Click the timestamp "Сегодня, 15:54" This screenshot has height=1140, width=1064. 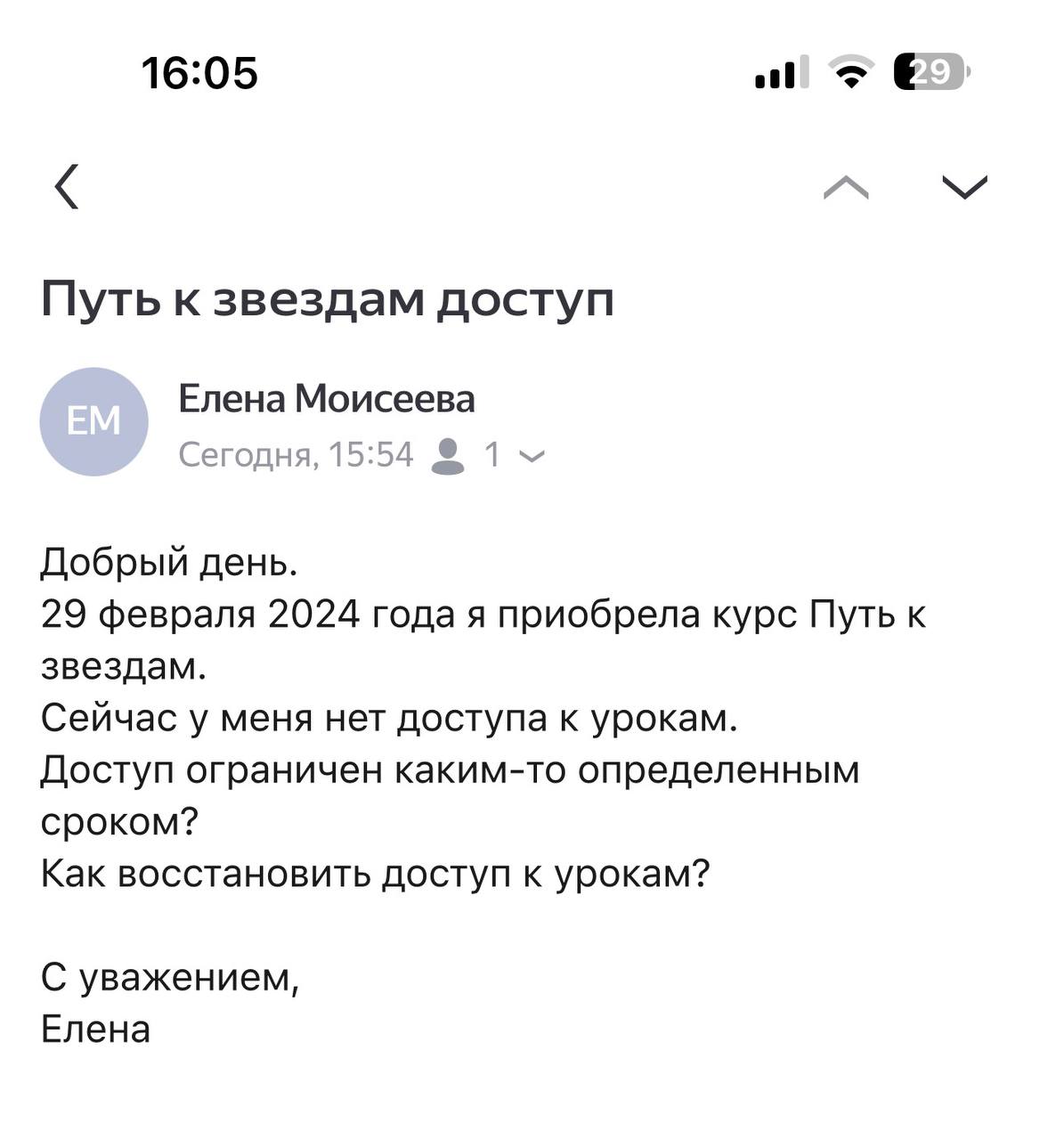click(296, 456)
